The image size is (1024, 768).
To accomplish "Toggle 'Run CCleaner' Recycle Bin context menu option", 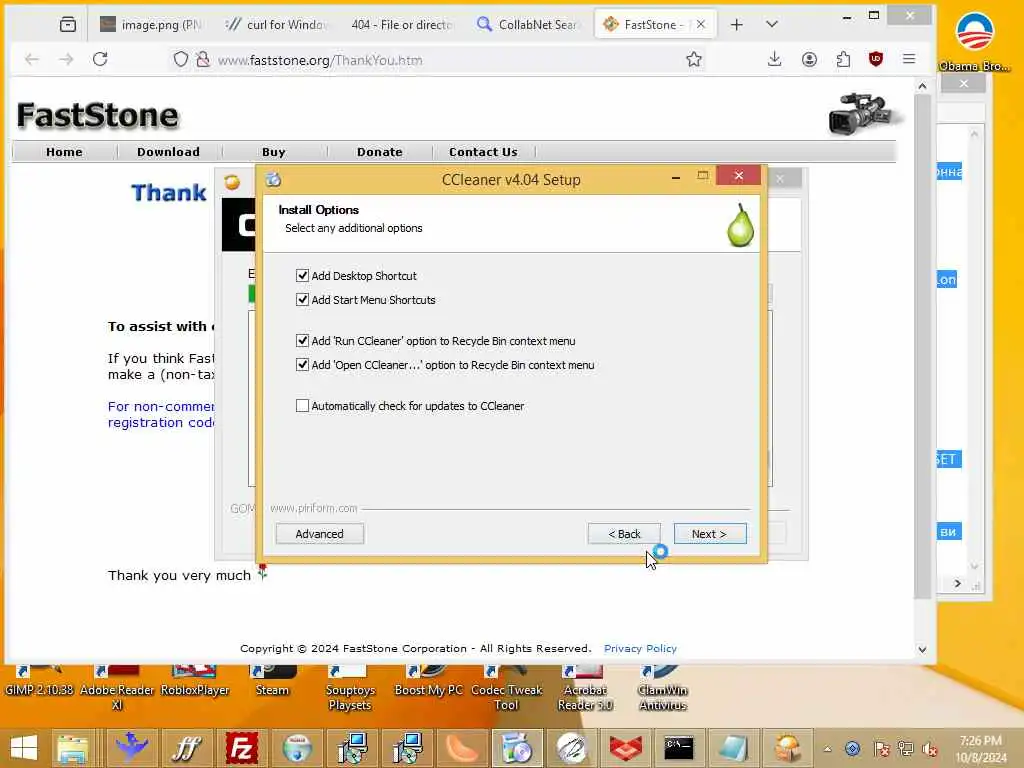I will point(302,341).
